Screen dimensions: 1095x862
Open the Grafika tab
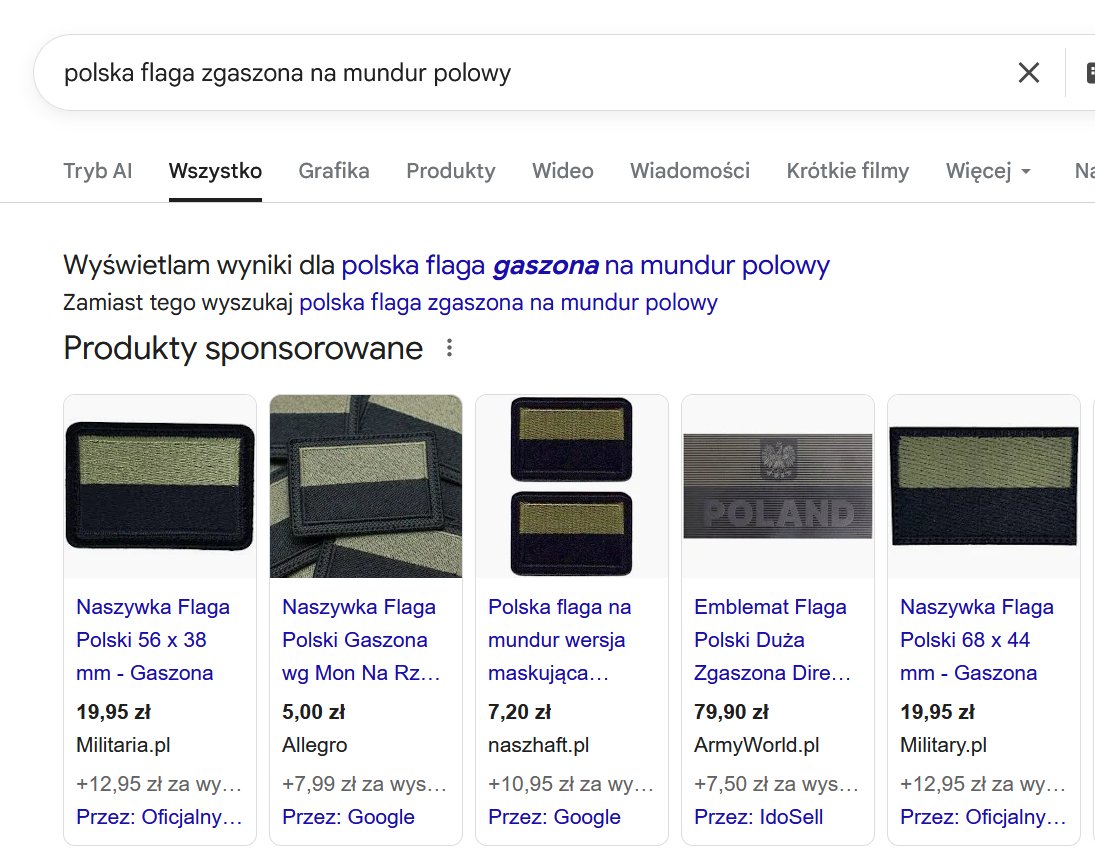tap(334, 170)
